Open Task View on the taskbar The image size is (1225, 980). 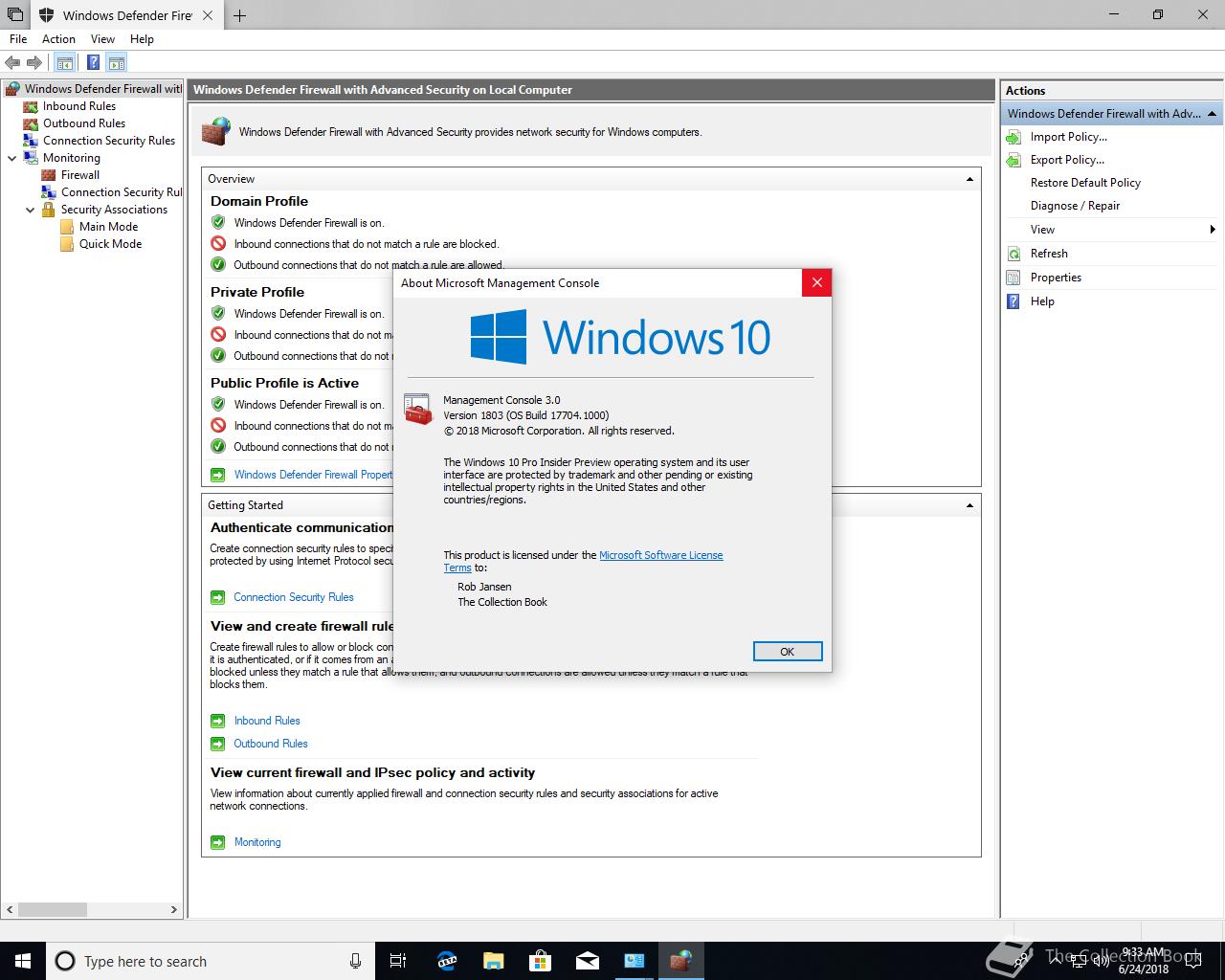399,961
